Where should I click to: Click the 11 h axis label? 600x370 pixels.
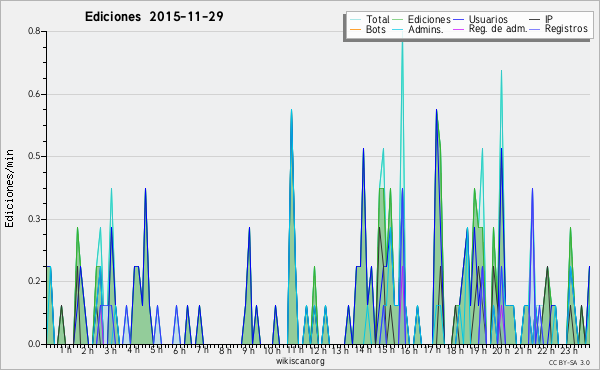[295, 350]
